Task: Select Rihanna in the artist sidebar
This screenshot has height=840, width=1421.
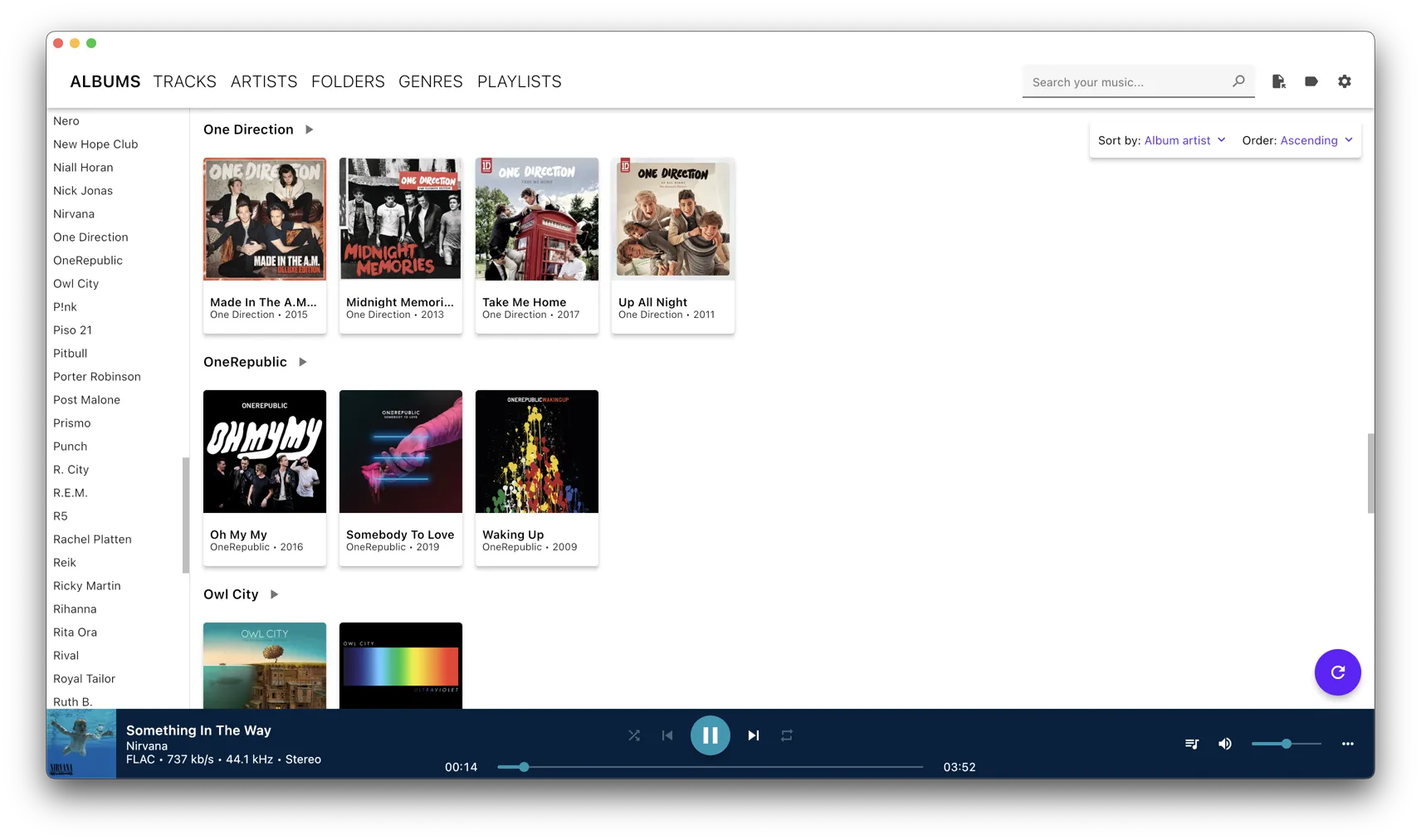Action: point(75,608)
